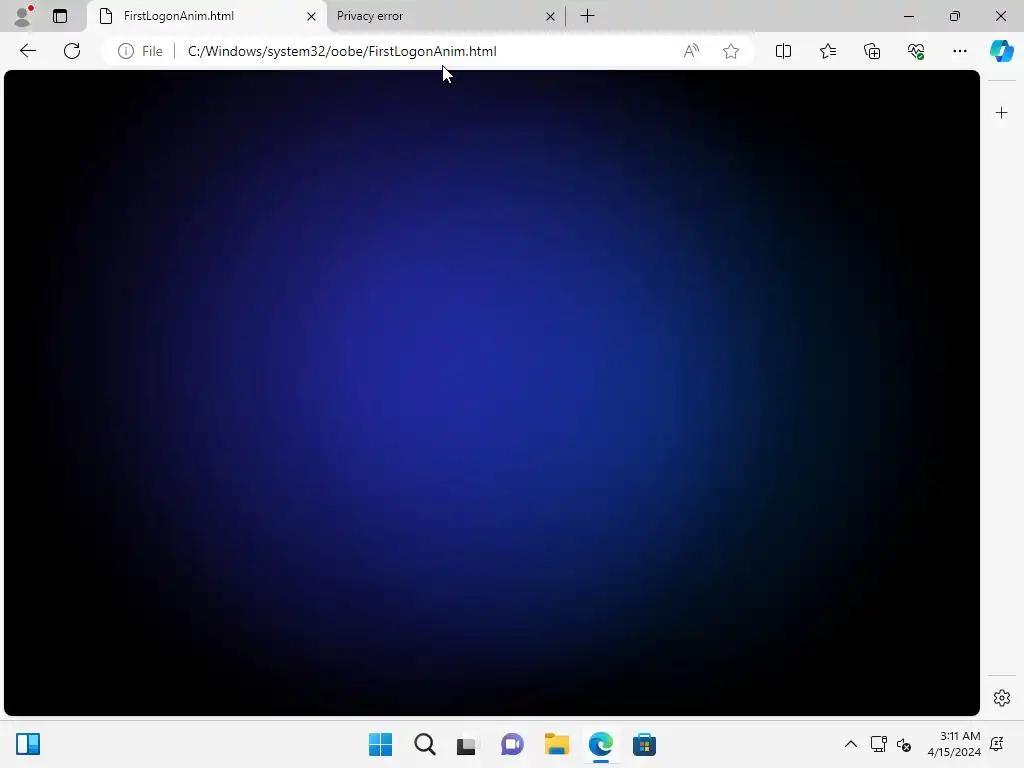
Task: Activate Read aloud icon in address bar
Action: tap(691, 51)
